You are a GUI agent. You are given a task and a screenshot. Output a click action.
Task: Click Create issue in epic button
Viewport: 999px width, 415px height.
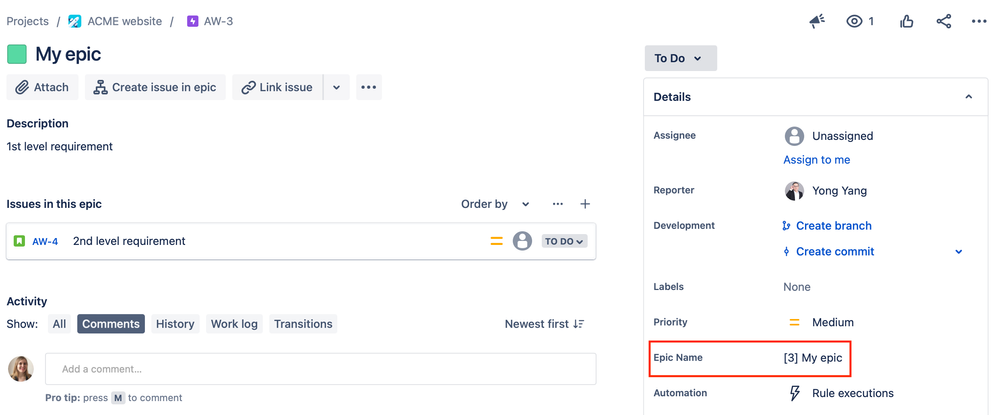coord(155,87)
